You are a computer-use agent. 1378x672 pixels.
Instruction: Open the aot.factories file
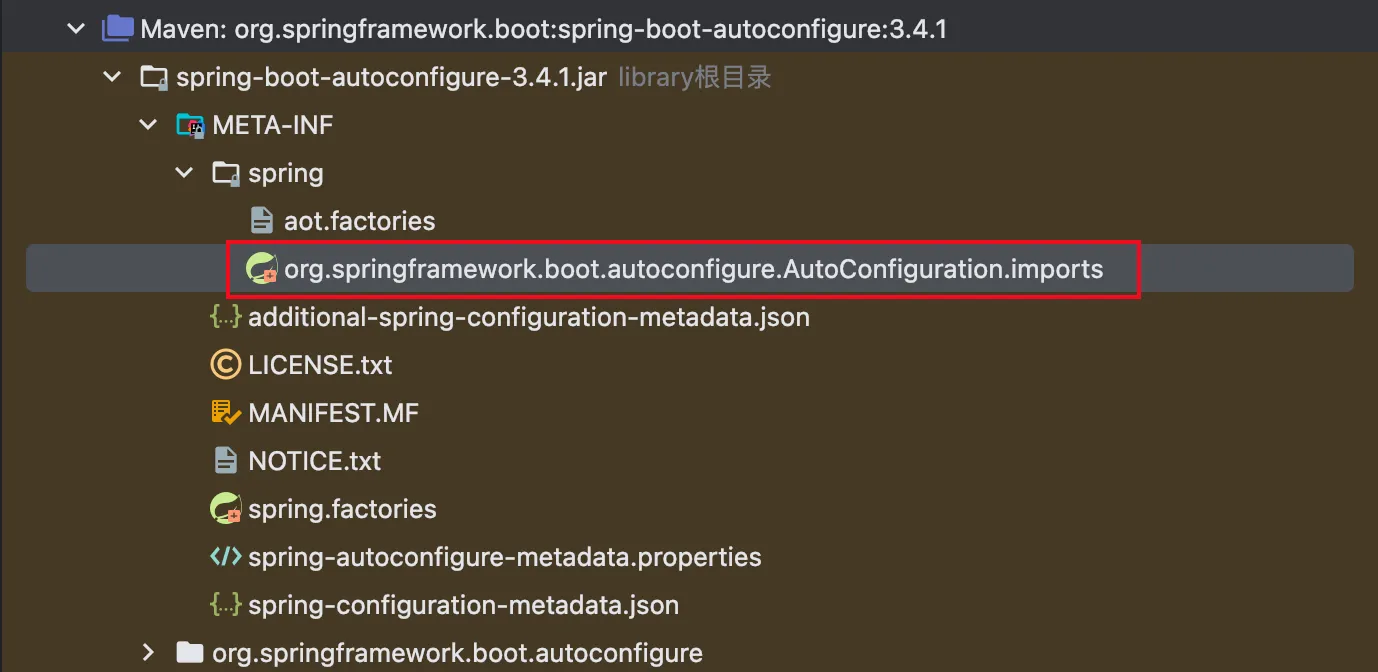pyautogui.click(x=360, y=220)
